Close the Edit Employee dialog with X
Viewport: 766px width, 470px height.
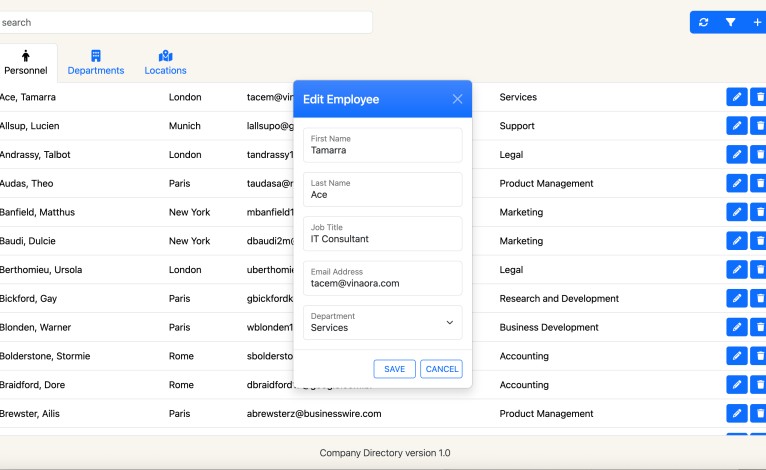coord(457,99)
